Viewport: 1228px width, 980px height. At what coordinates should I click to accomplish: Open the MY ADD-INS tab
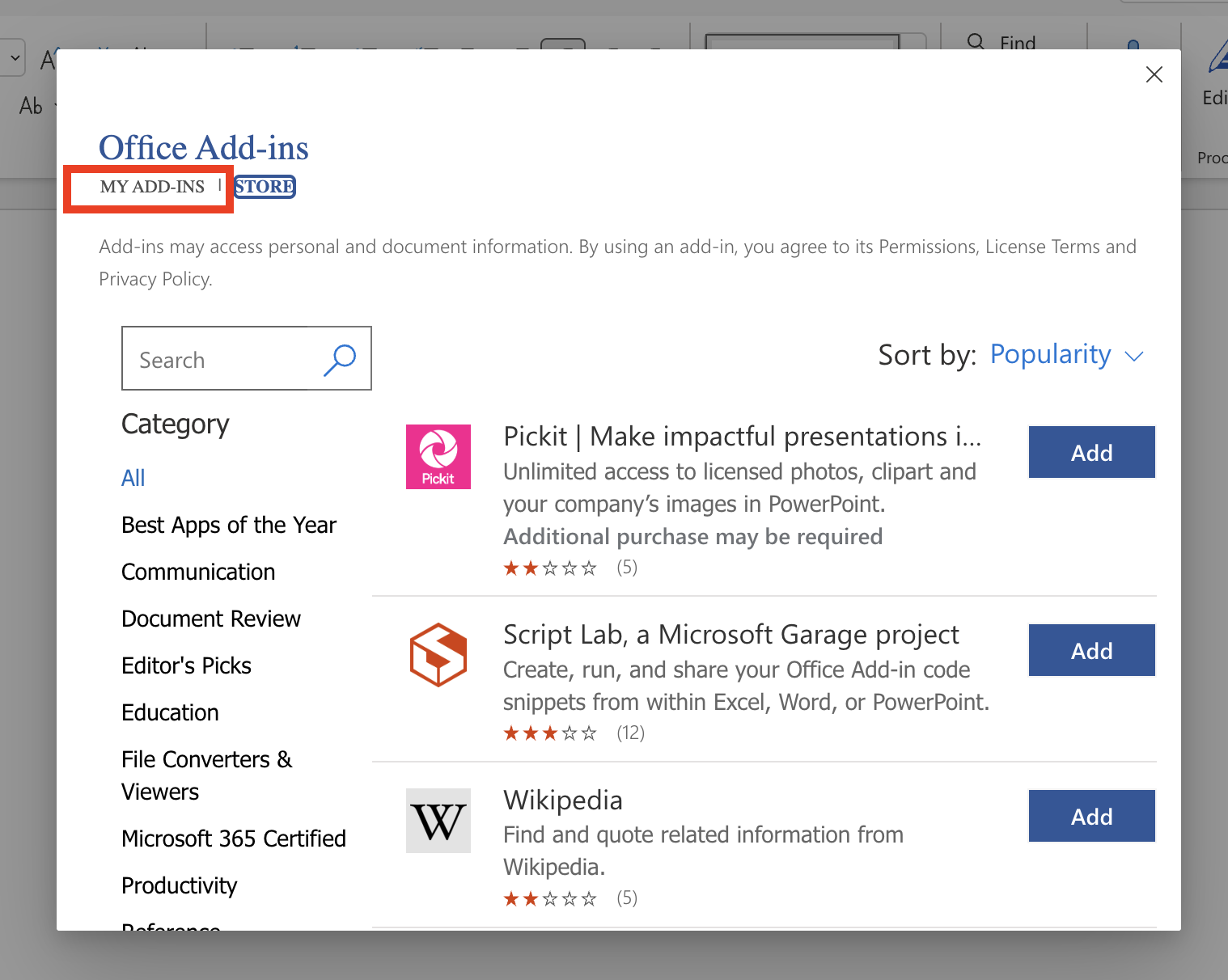click(152, 187)
